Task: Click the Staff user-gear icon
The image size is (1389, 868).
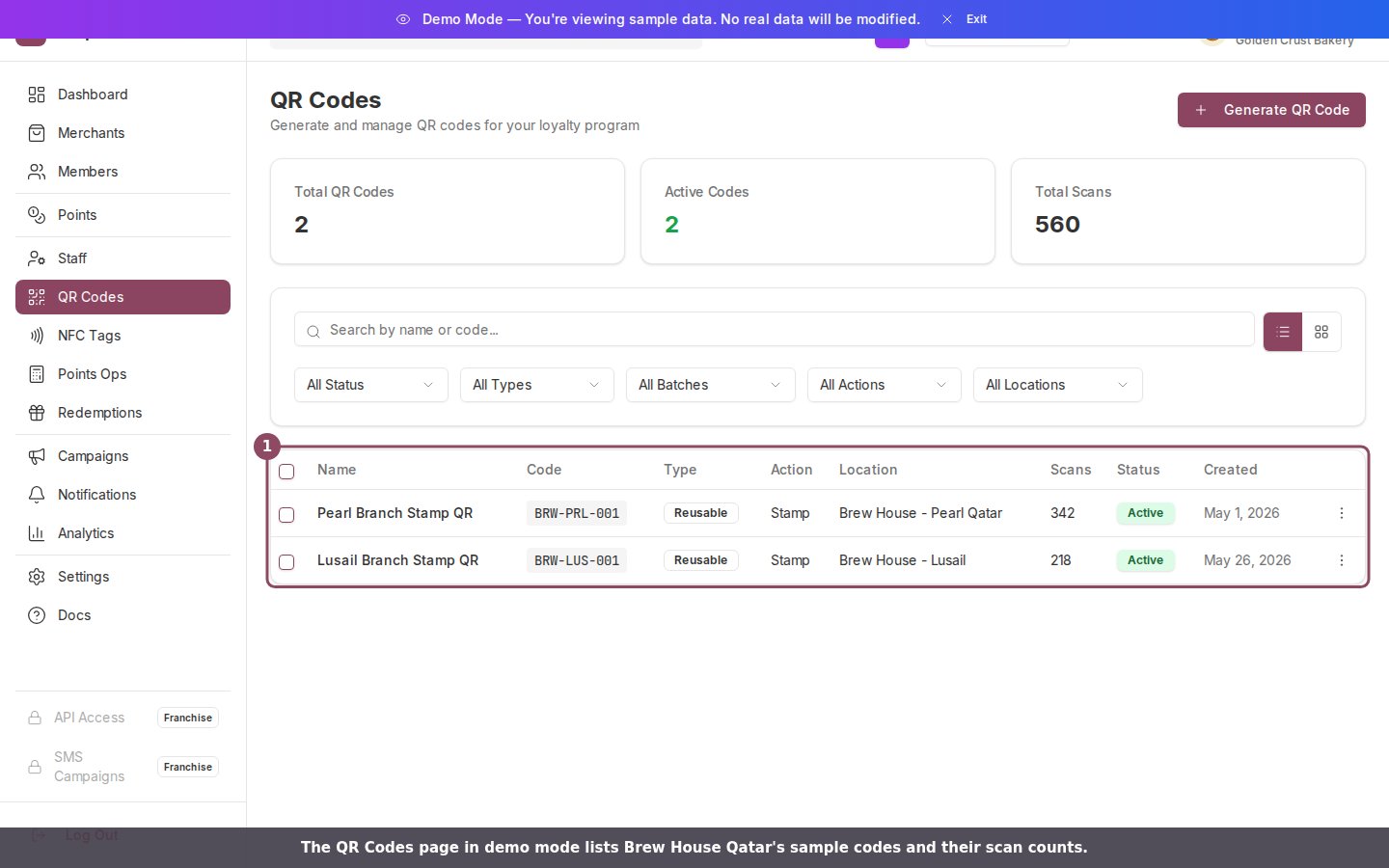Action: 37,258
